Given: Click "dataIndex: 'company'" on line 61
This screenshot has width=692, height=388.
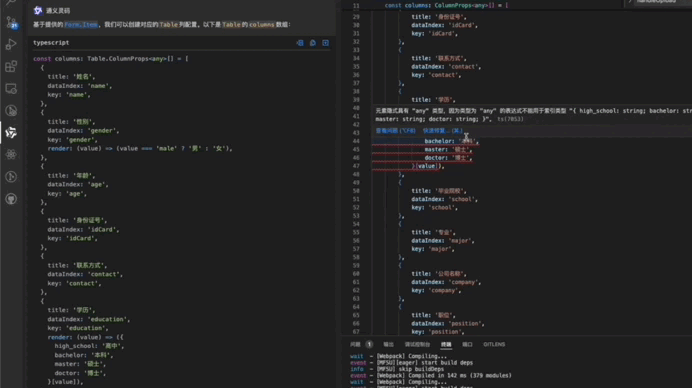Looking at the screenshot, I should (x=447, y=282).
